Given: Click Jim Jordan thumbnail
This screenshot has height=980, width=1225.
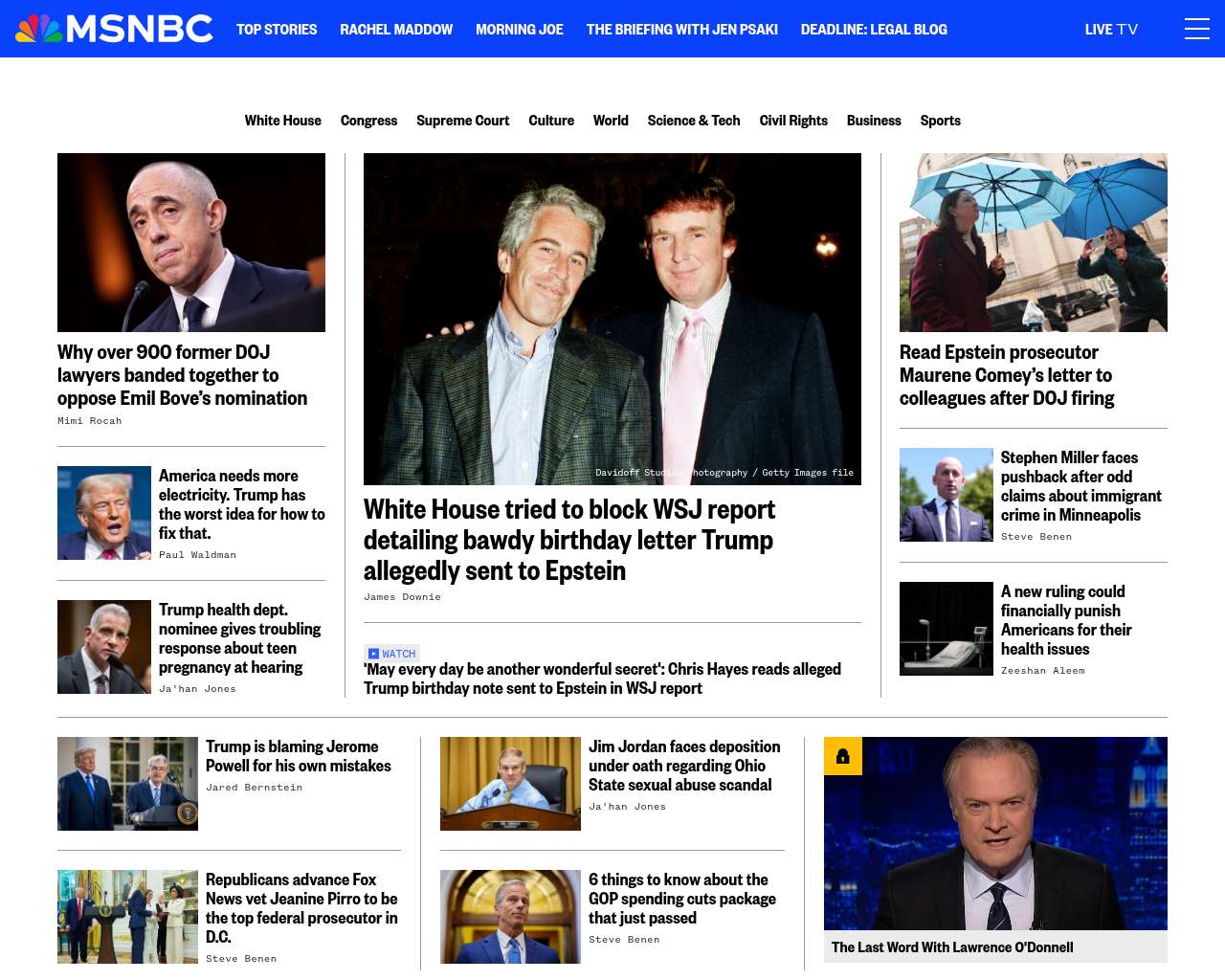Looking at the screenshot, I should pos(510,784).
